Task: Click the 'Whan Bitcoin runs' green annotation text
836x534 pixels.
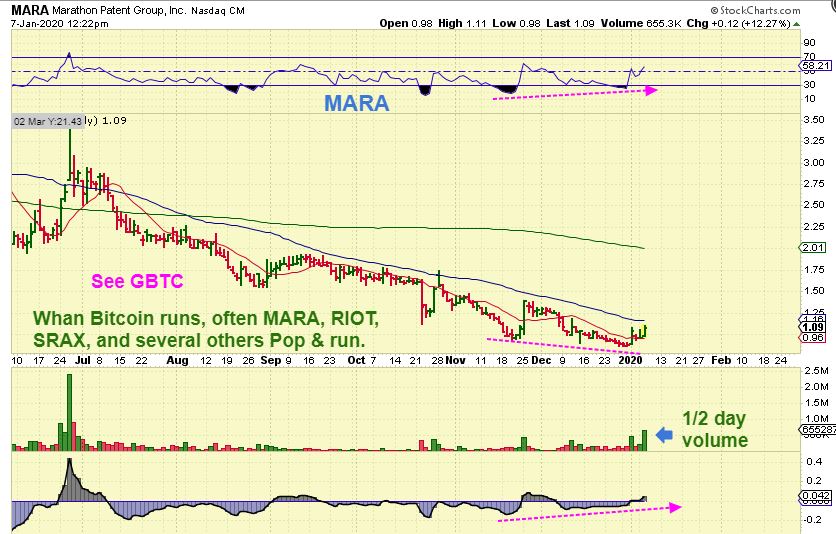Action: pos(206,329)
